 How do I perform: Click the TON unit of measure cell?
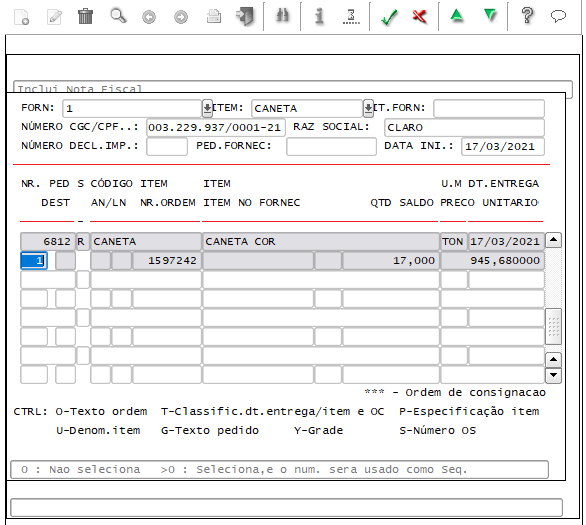454,241
